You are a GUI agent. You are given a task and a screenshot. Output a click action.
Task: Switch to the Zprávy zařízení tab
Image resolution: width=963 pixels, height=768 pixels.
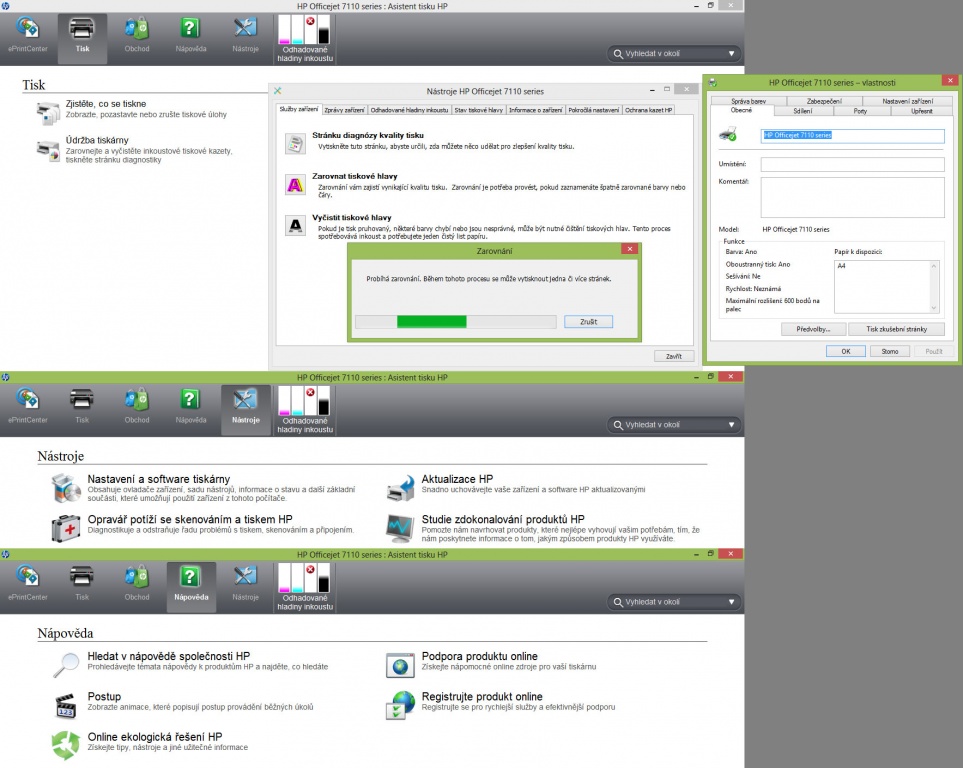(344, 110)
